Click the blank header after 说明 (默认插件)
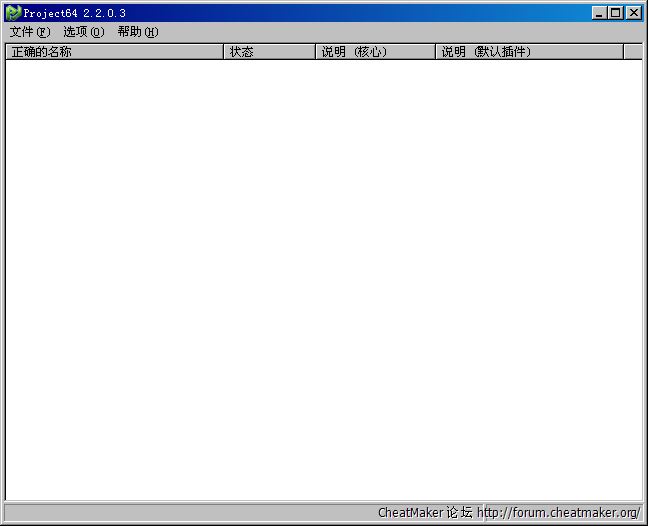Viewport: 648px width, 526px height. (632, 52)
